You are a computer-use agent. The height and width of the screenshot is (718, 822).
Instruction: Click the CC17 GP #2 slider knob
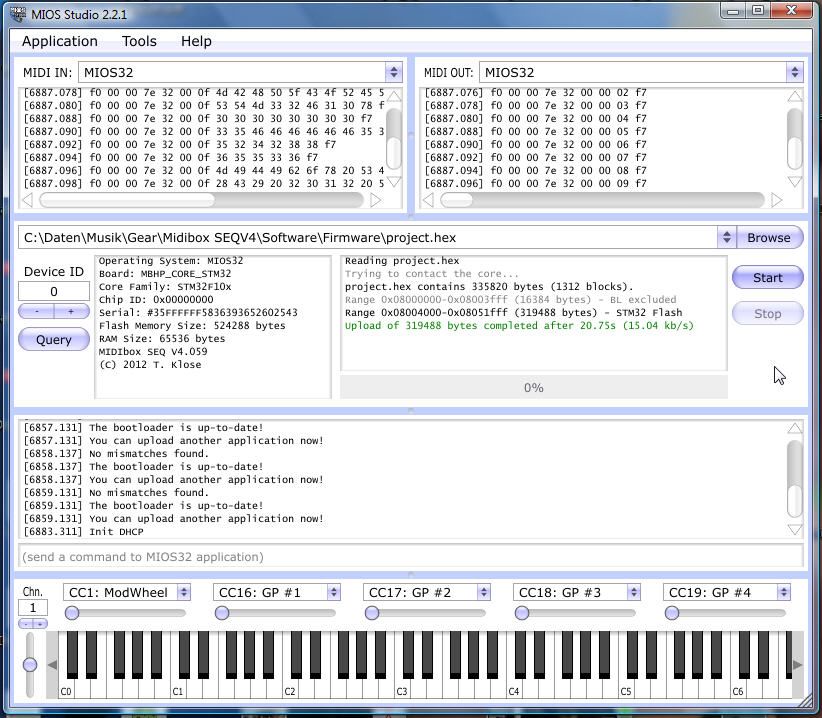point(372,613)
